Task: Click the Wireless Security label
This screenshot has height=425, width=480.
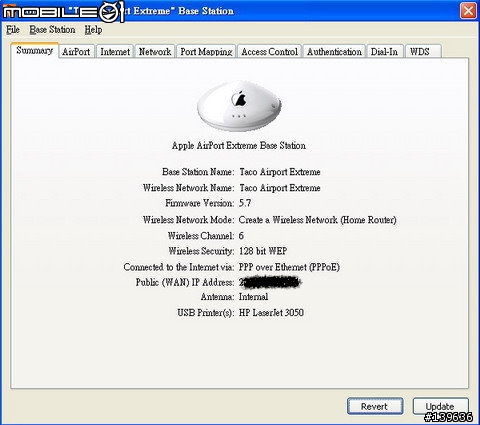Action: pyautogui.click(x=201, y=251)
